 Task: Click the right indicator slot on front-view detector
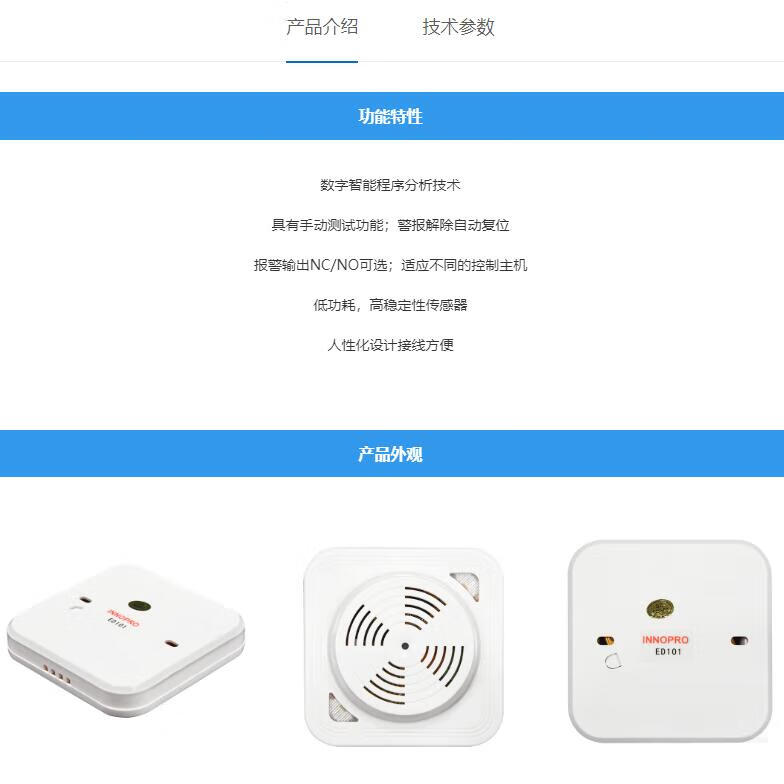pyautogui.click(x=739, y=640)
